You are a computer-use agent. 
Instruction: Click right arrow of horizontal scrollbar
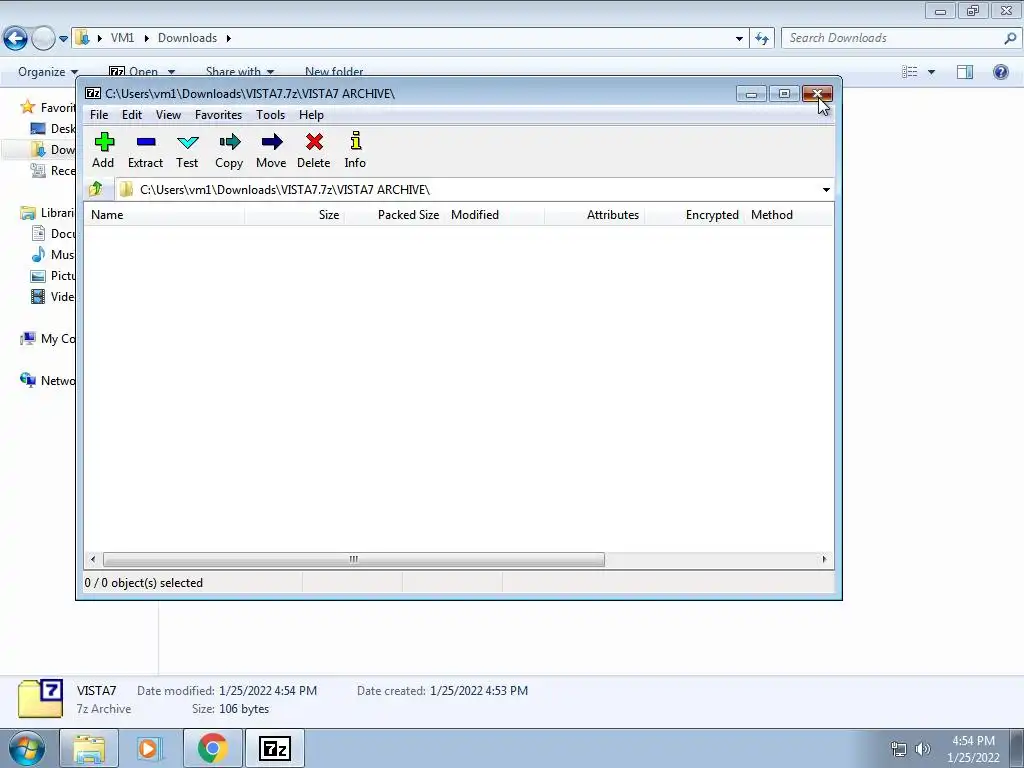(824, 560)
